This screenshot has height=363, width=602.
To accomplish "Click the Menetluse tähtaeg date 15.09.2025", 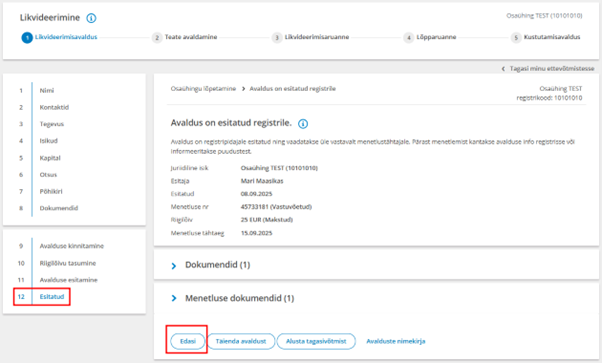I will [x=256, y=233].
